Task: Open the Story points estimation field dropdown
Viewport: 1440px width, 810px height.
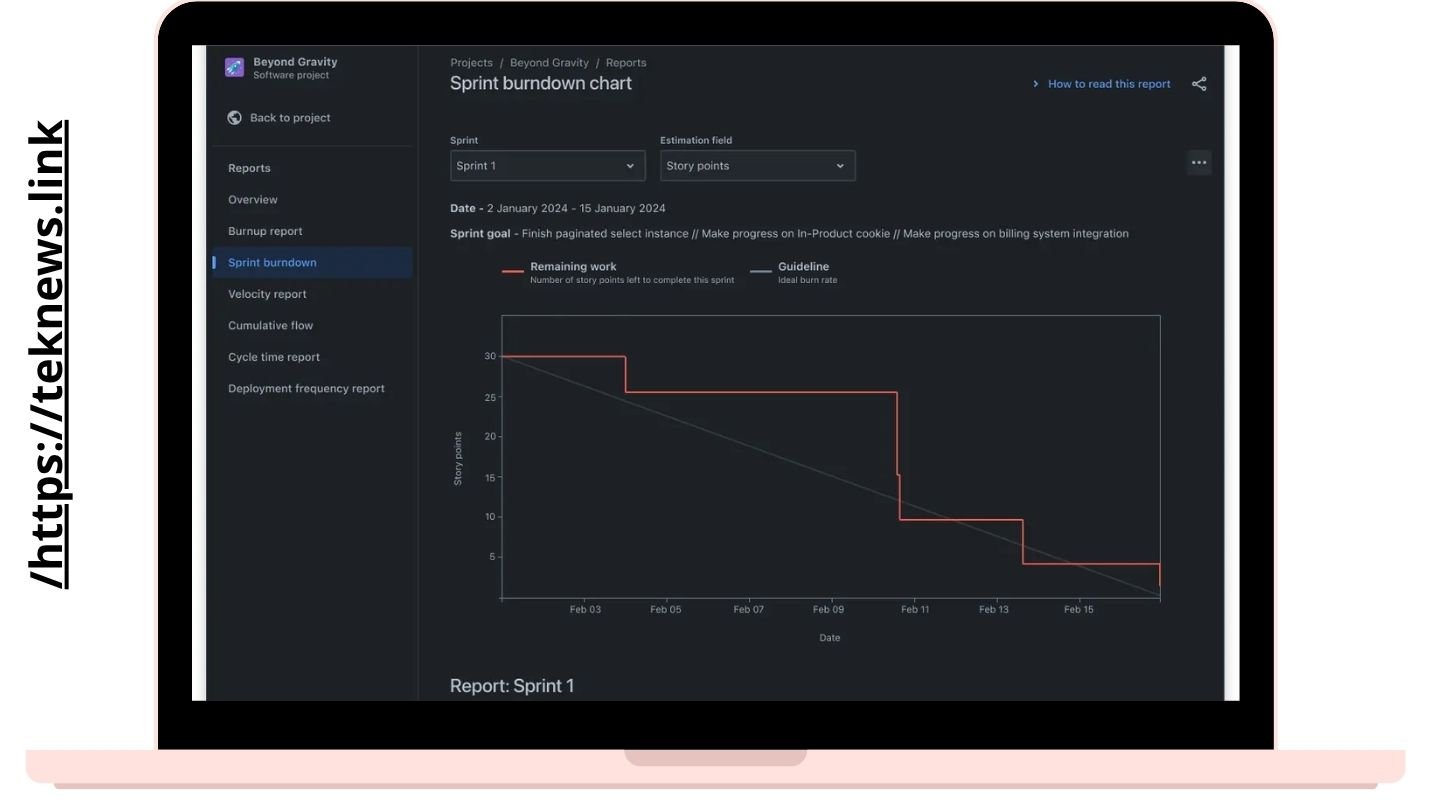Action: (x=758, y=166)
